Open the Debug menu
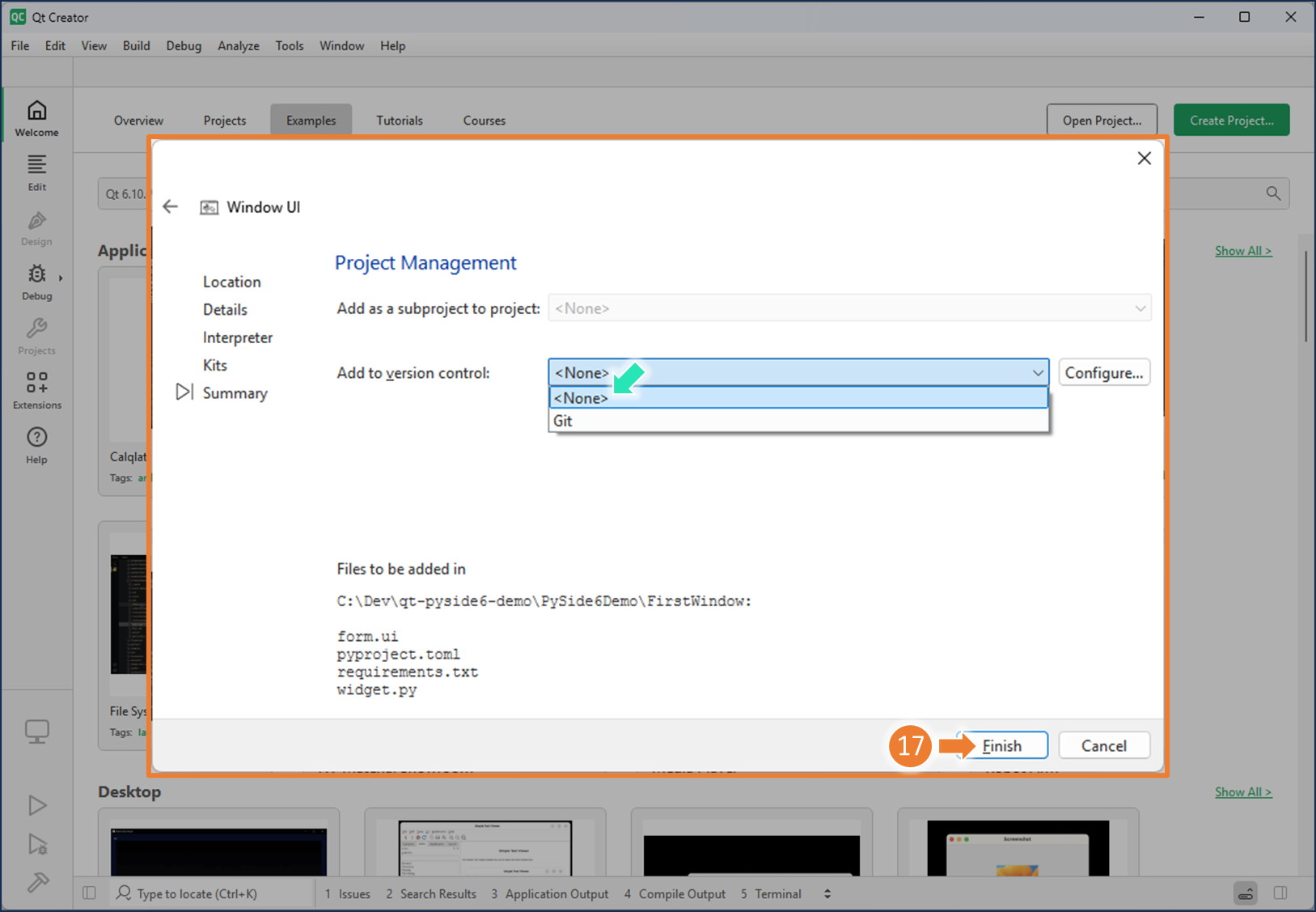This screenshot has width=1316, height=912. pos(184,45)
